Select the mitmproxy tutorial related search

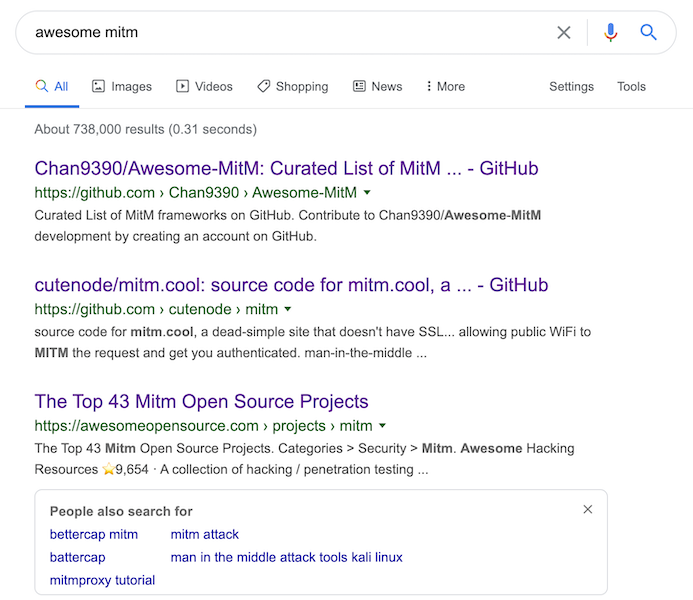click(x=102, y=580)
